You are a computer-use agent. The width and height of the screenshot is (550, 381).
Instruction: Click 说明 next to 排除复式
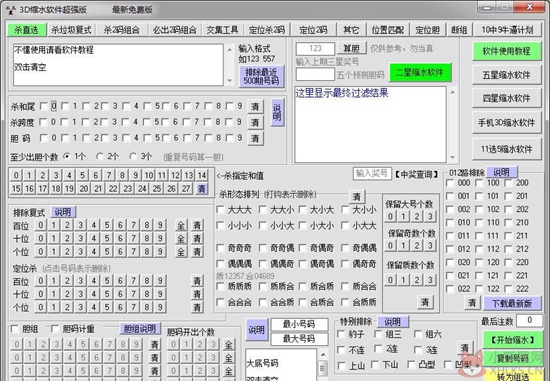(x=63, y=212)
